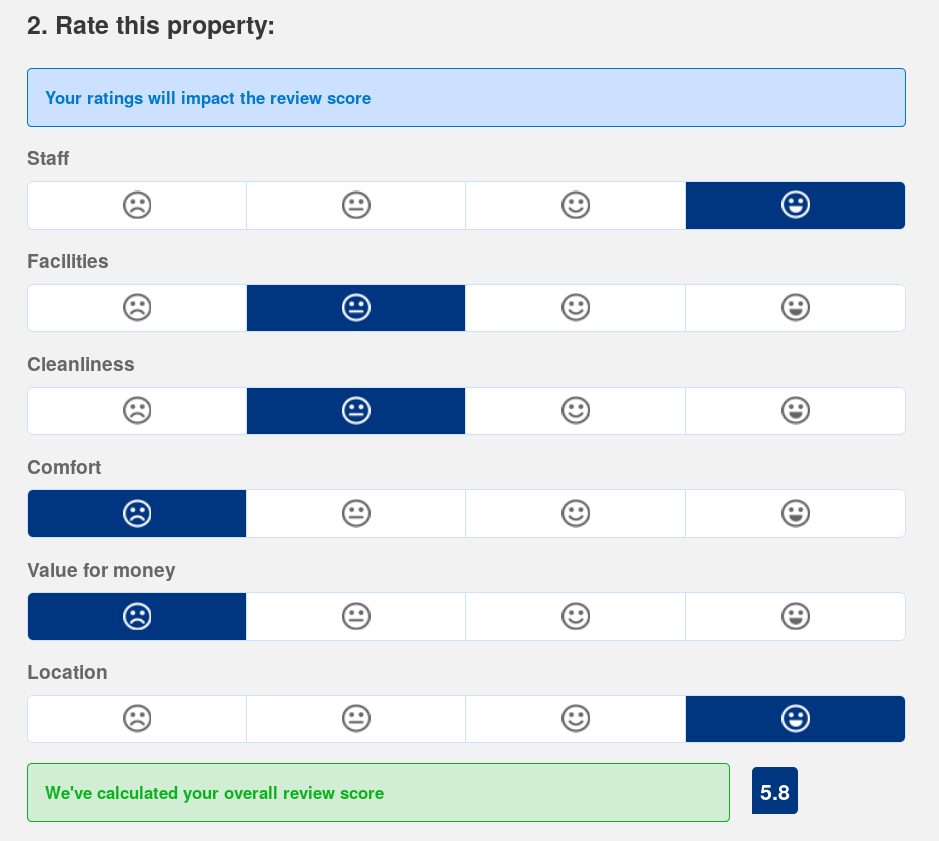939x841 pixels.
Task: Click the selected sad Comfort rating
Action: (137, 514)
